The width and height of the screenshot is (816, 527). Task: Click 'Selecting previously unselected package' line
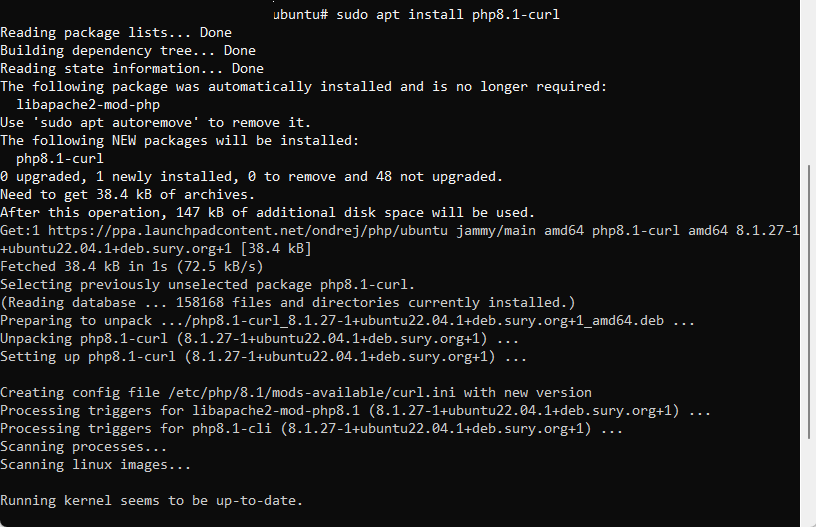click(x=208, y=285)
